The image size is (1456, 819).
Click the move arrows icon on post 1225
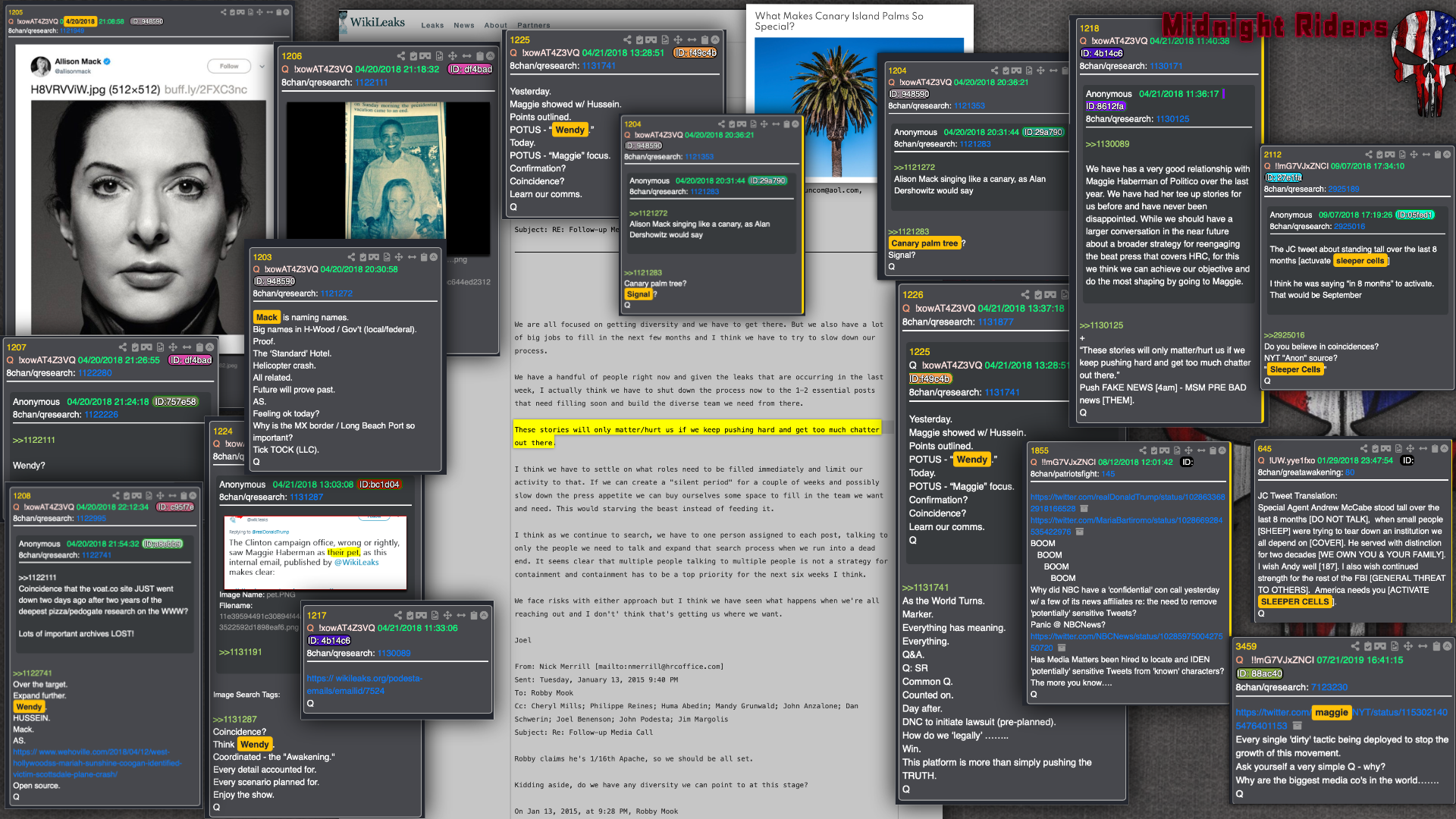pos(679,40)
